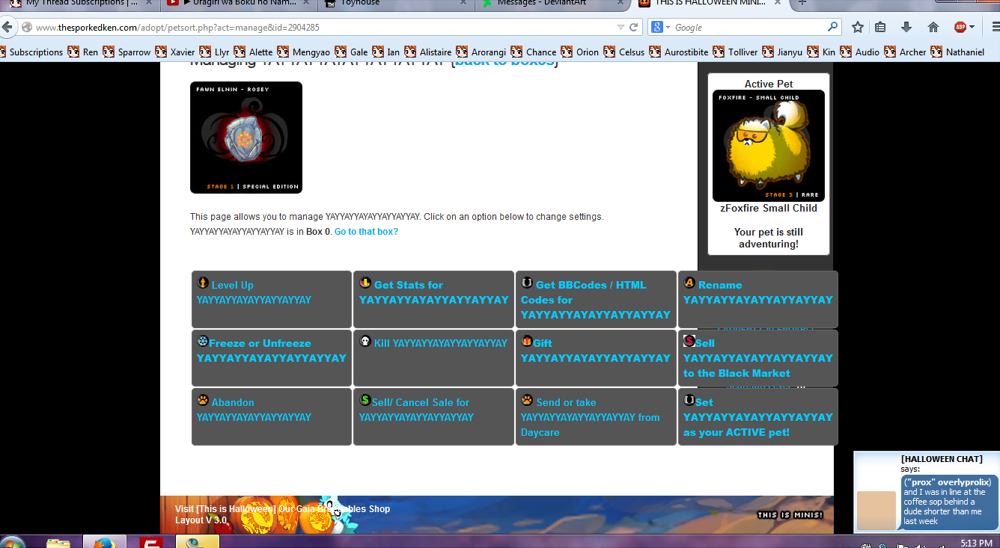The height and width of the screenshot is (548, 1000).
Task: Open the Xavier bookmark
Action: (x=175, y=52)
